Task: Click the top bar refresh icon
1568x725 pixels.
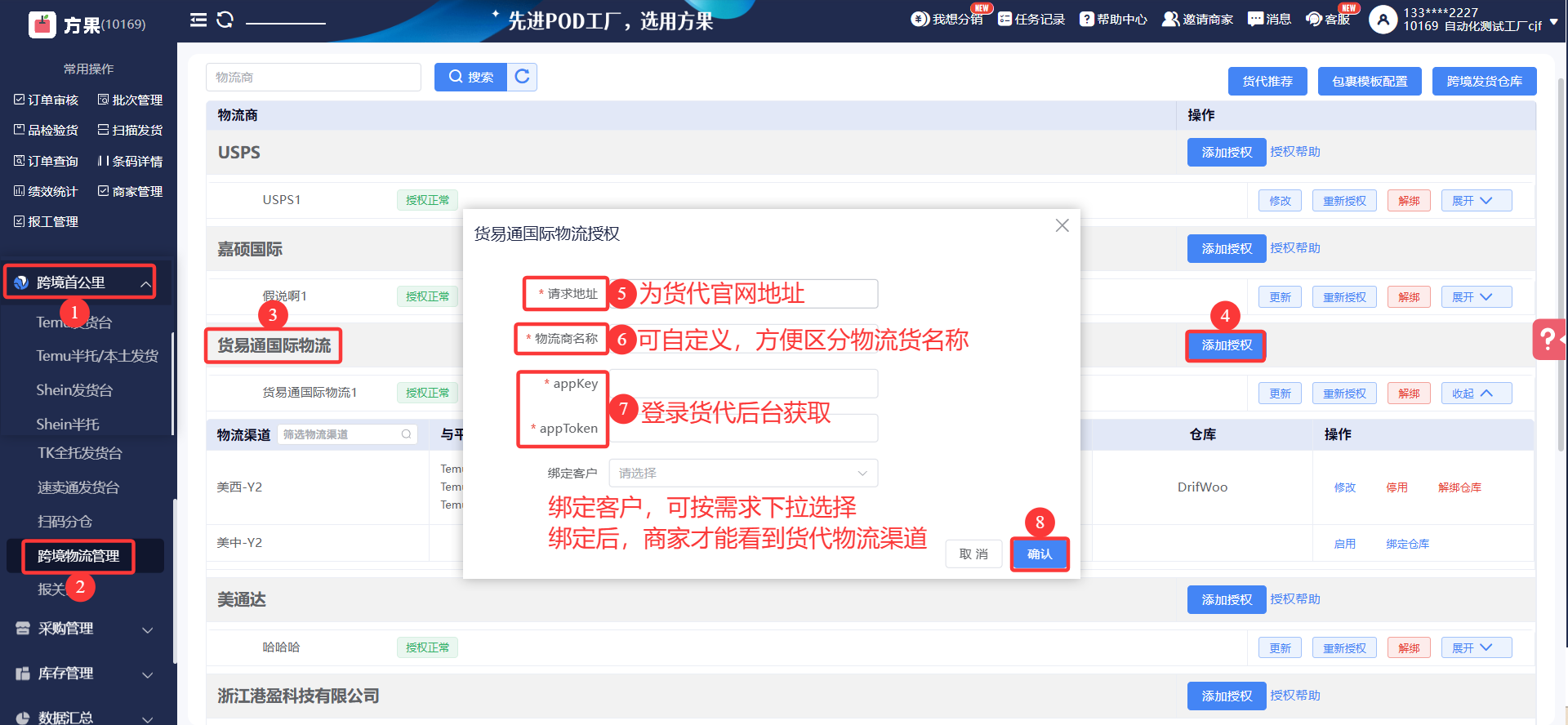Action: pyautogui.click(x=225, y=20)
